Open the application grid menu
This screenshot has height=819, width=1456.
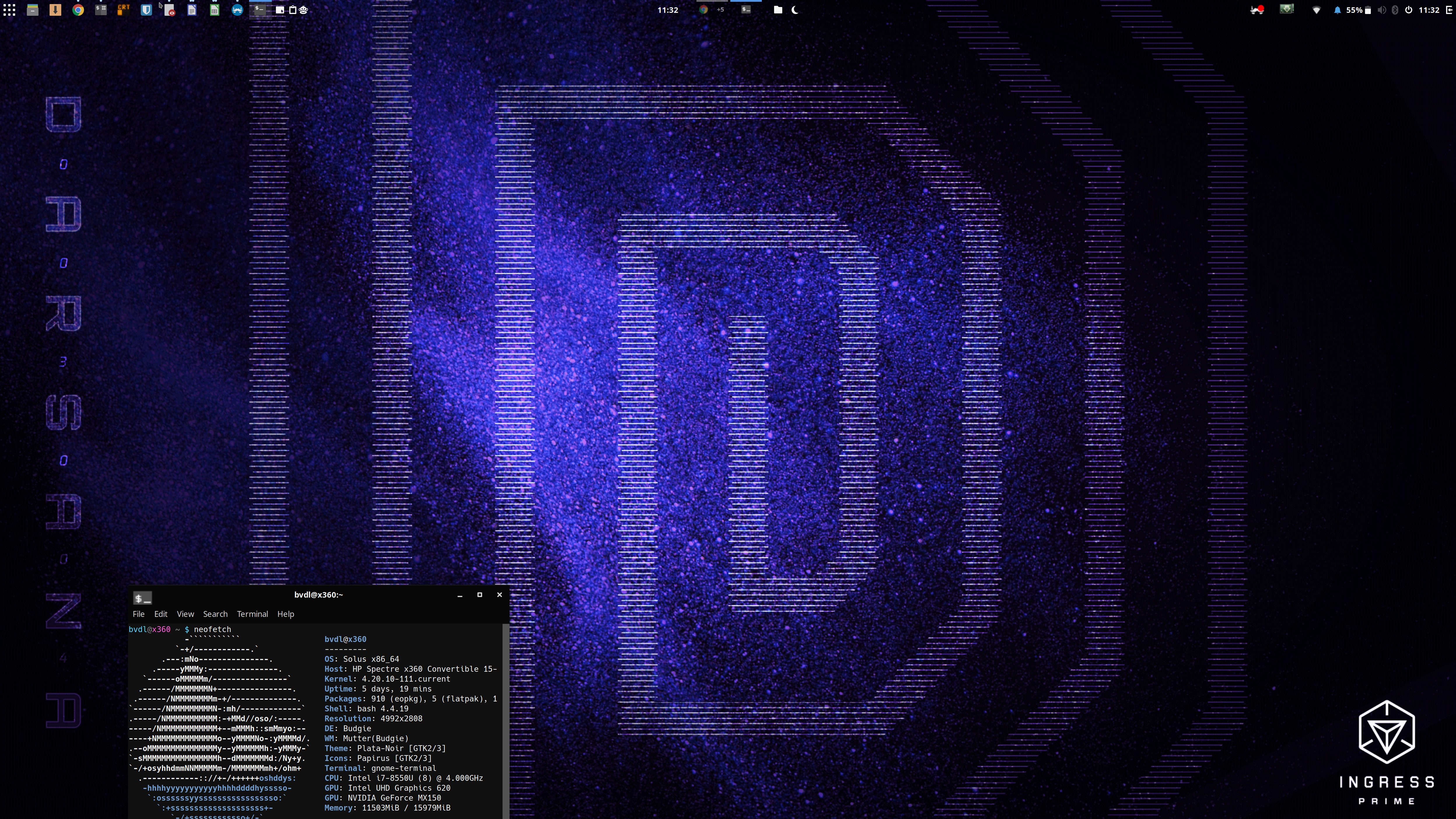click(9, 10)
